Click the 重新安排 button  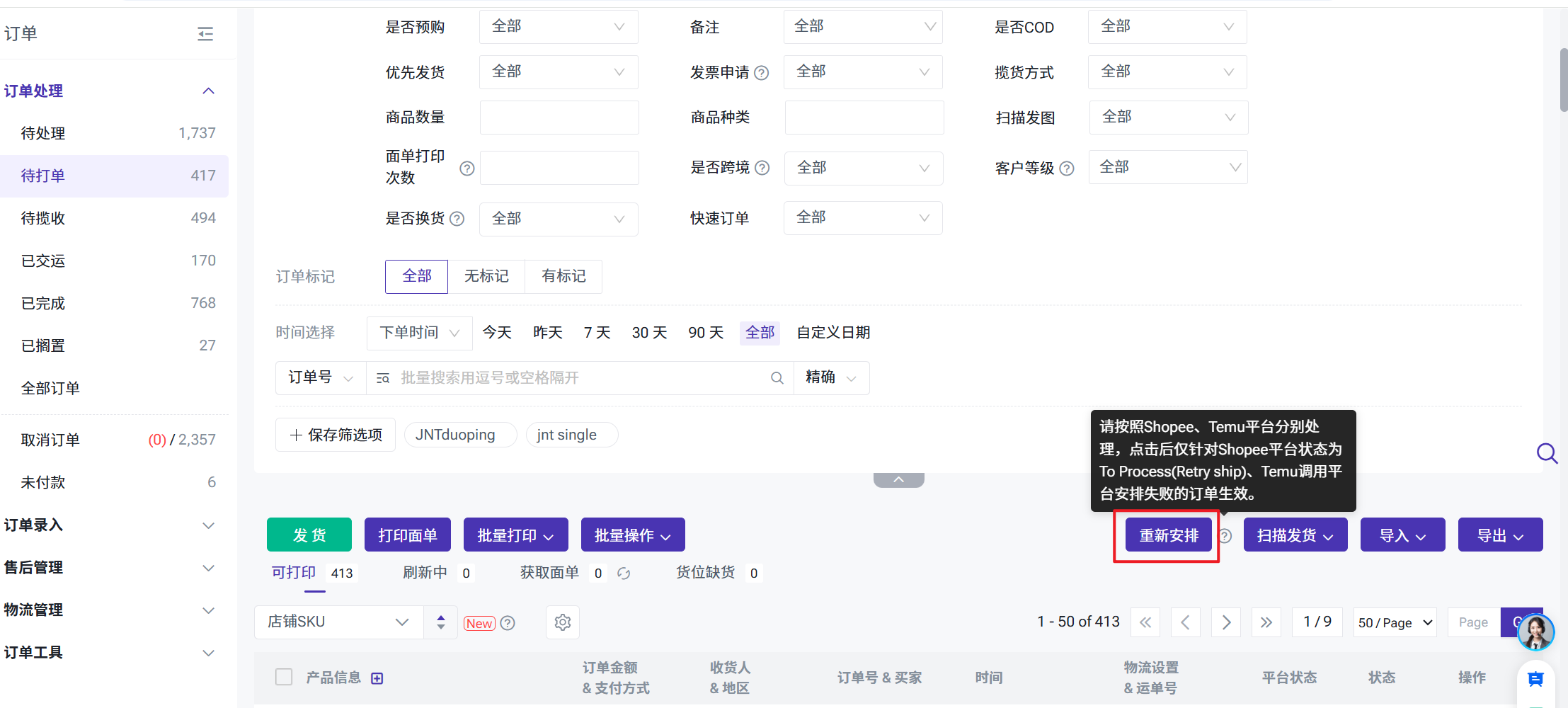1169,535
